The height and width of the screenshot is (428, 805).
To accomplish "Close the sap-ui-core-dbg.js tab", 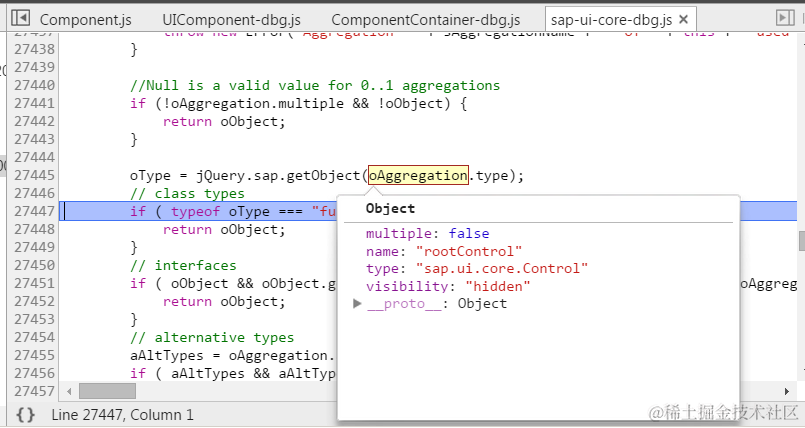I will 683,20.
